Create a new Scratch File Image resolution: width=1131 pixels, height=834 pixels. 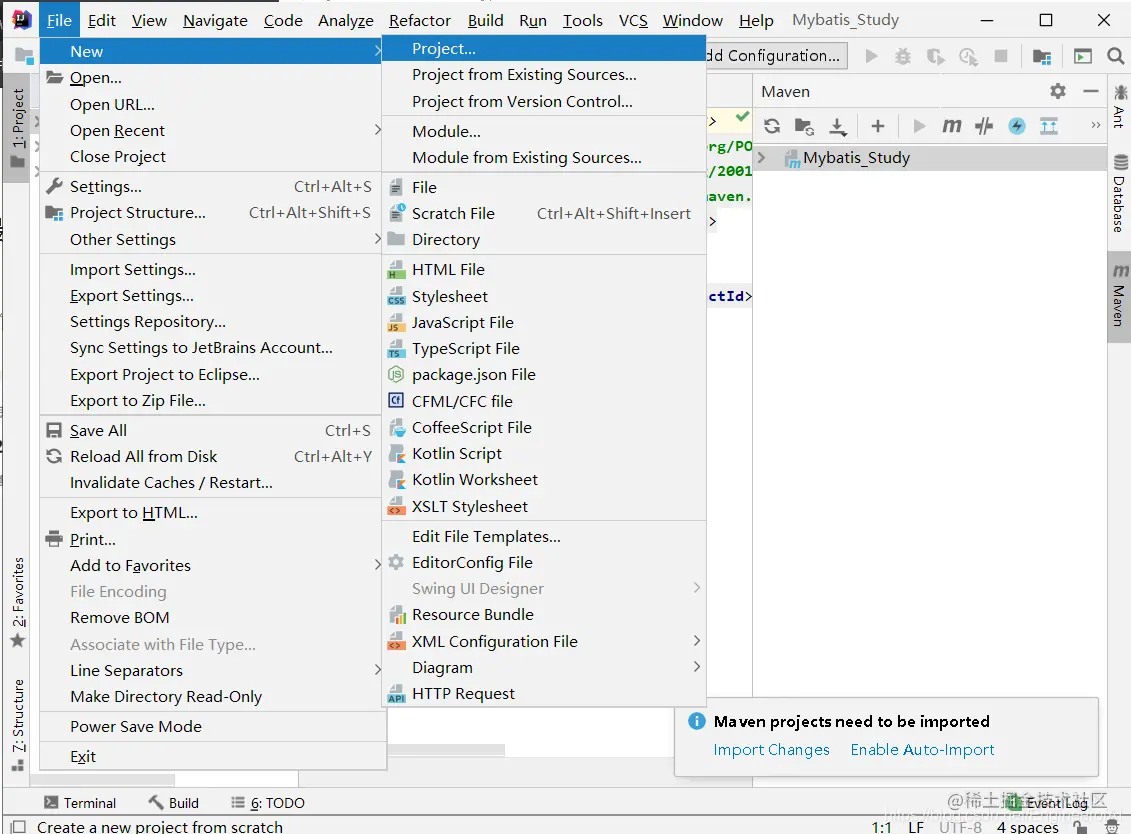coord(544,214)
